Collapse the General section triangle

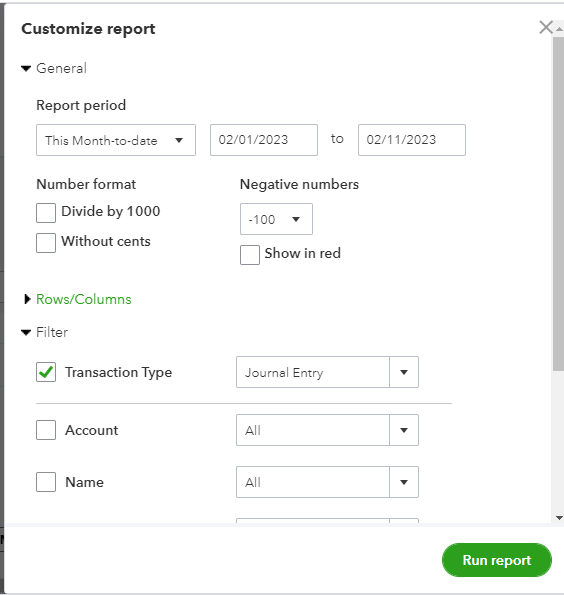[26, 69]
